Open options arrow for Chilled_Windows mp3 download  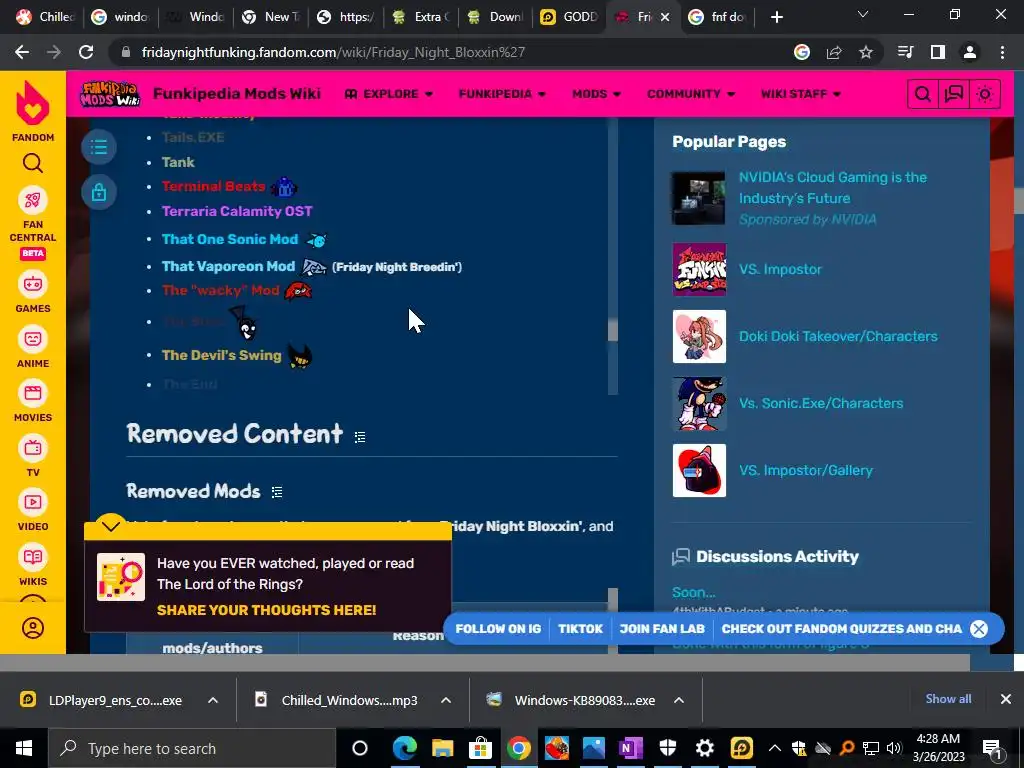[446, 700]
